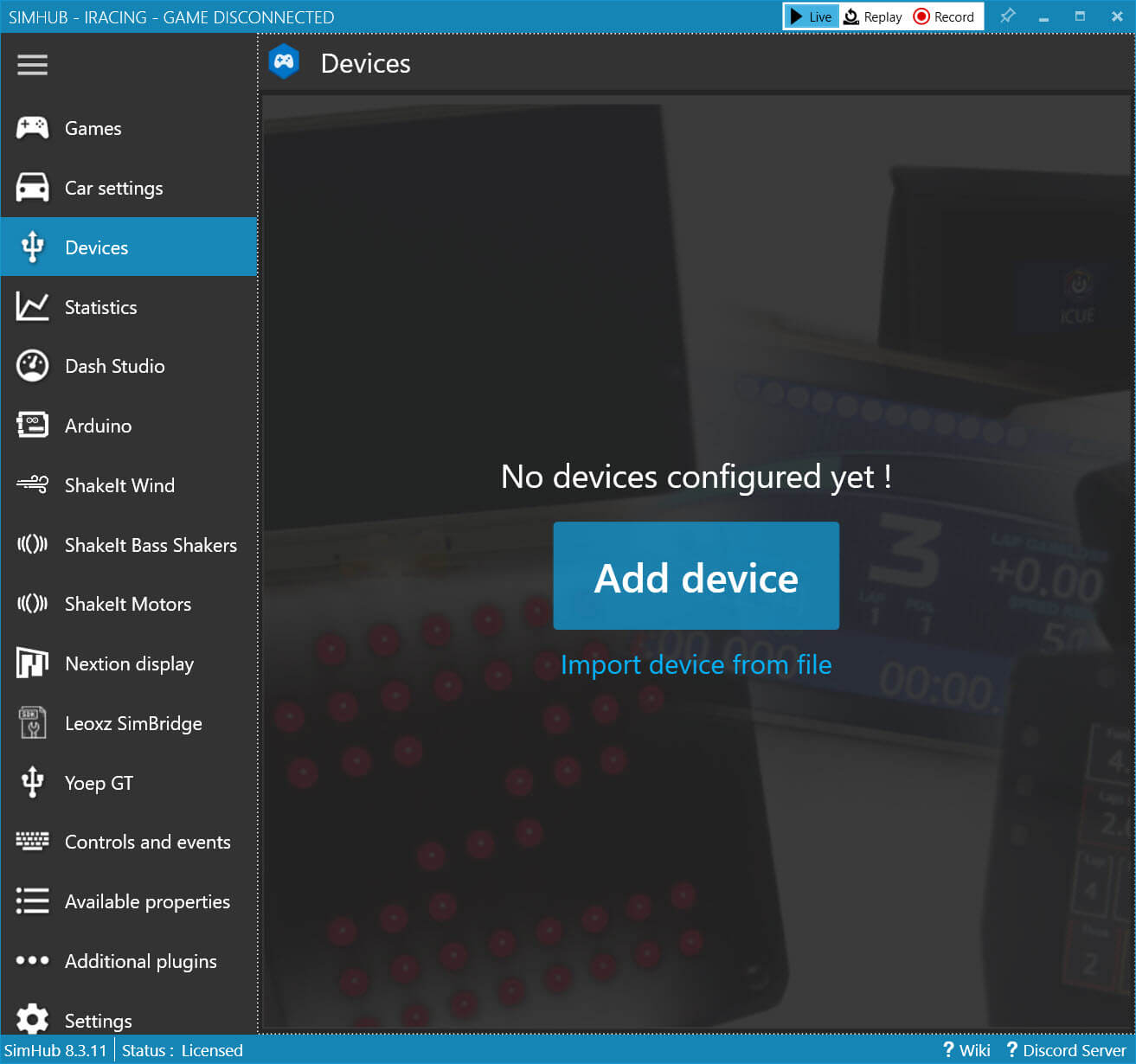Open Controls and events page

coord(147,842)
